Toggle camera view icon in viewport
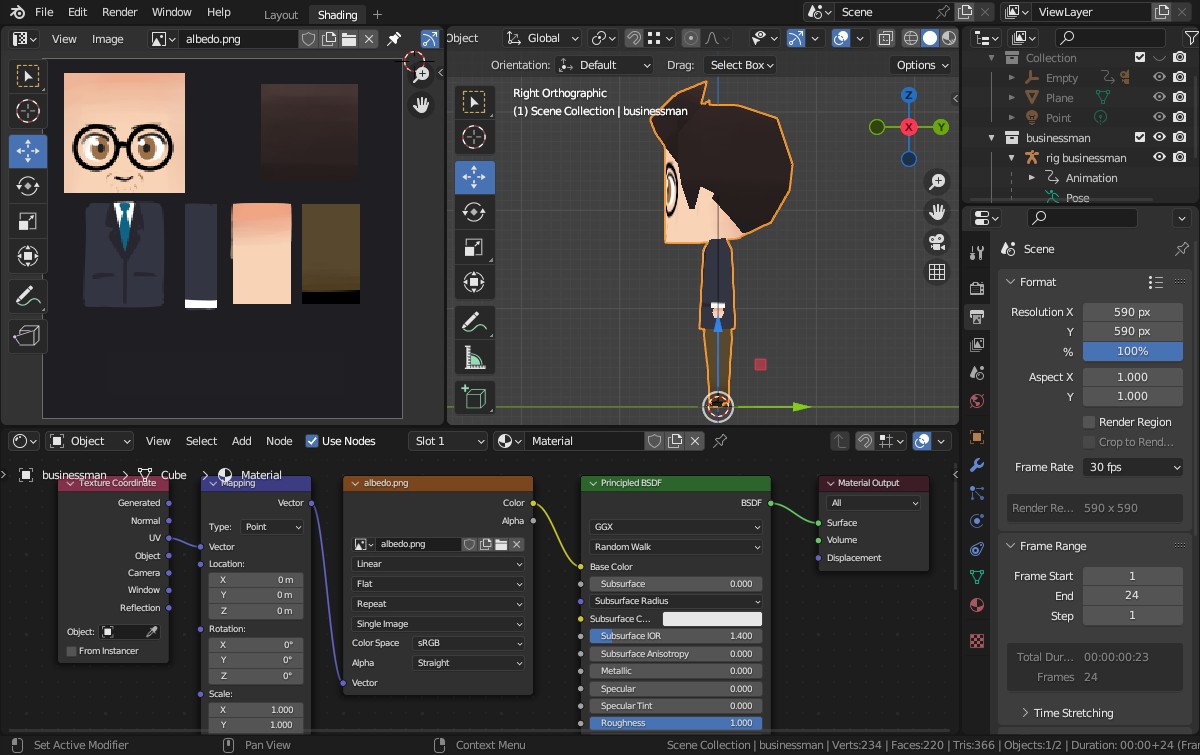Image resolution: width=1200 pixels, height=755 pixels. click(937, 242)
